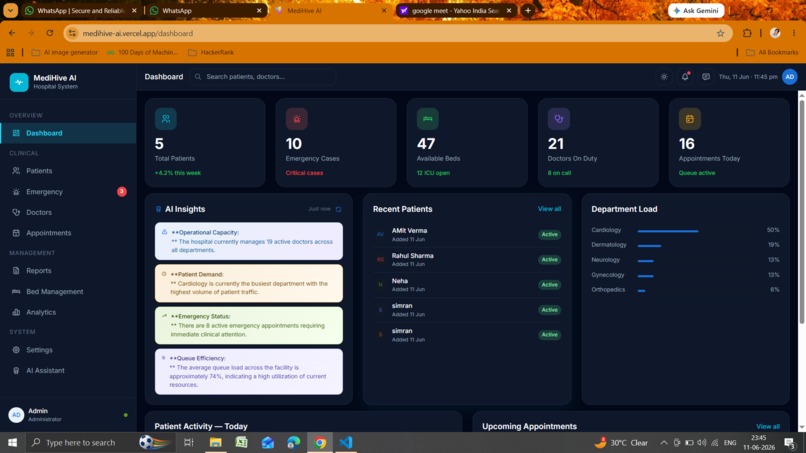Open Patients in the sidebar

tap(68, 171)
